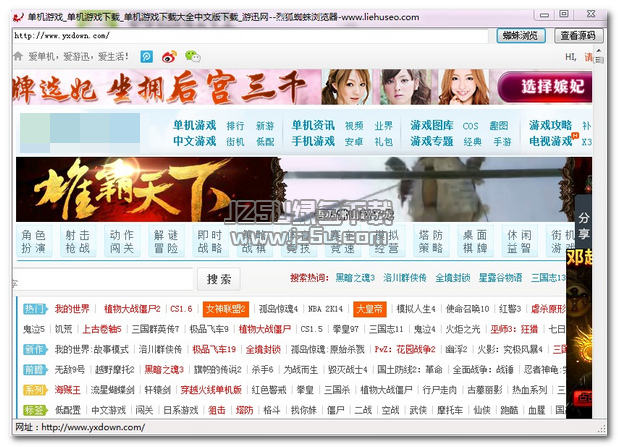The width and height of the screenshot is (618, 447).
Task: Click the 模拟人生4 link
Action: point(416,309)
